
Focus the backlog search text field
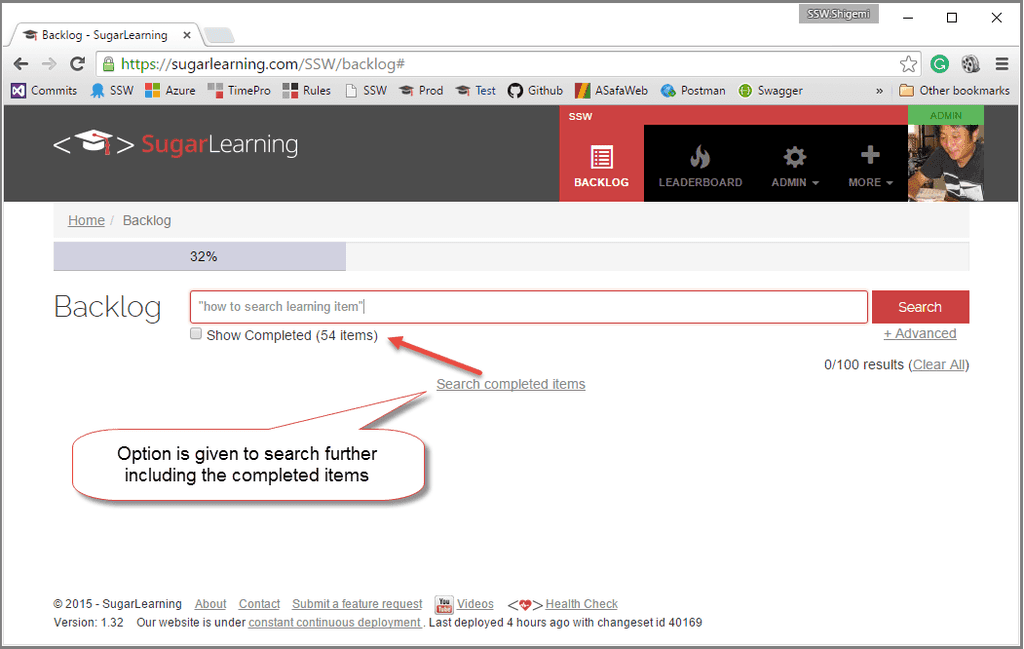[528, 307]
